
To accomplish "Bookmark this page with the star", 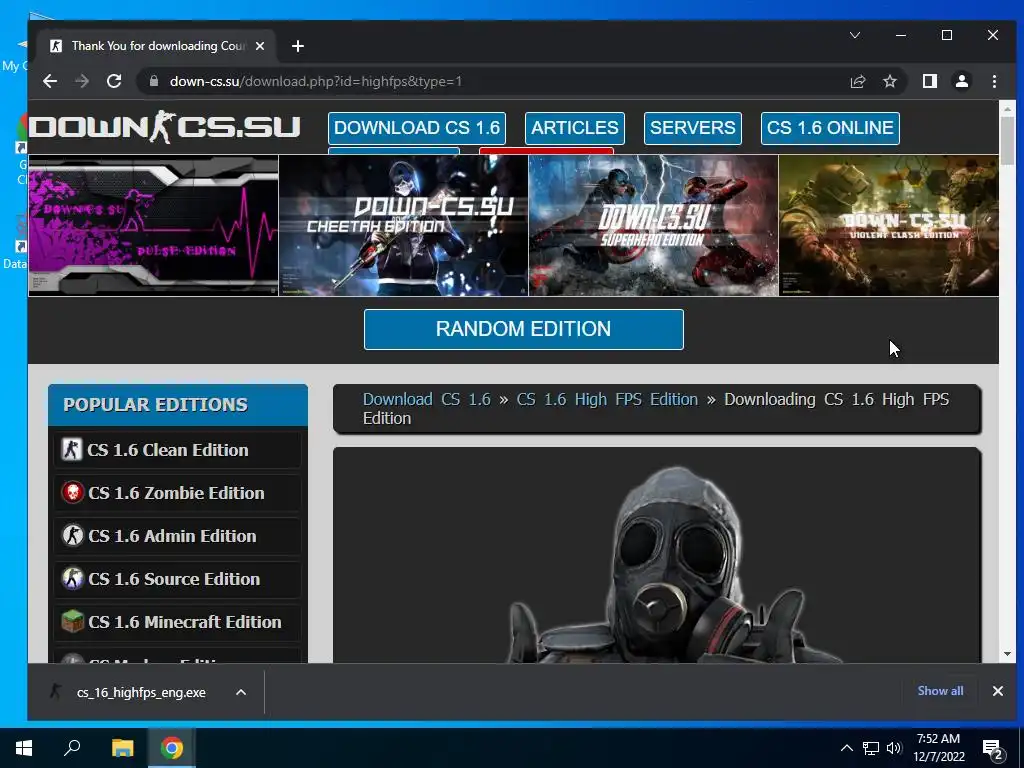I will (889, 81).
